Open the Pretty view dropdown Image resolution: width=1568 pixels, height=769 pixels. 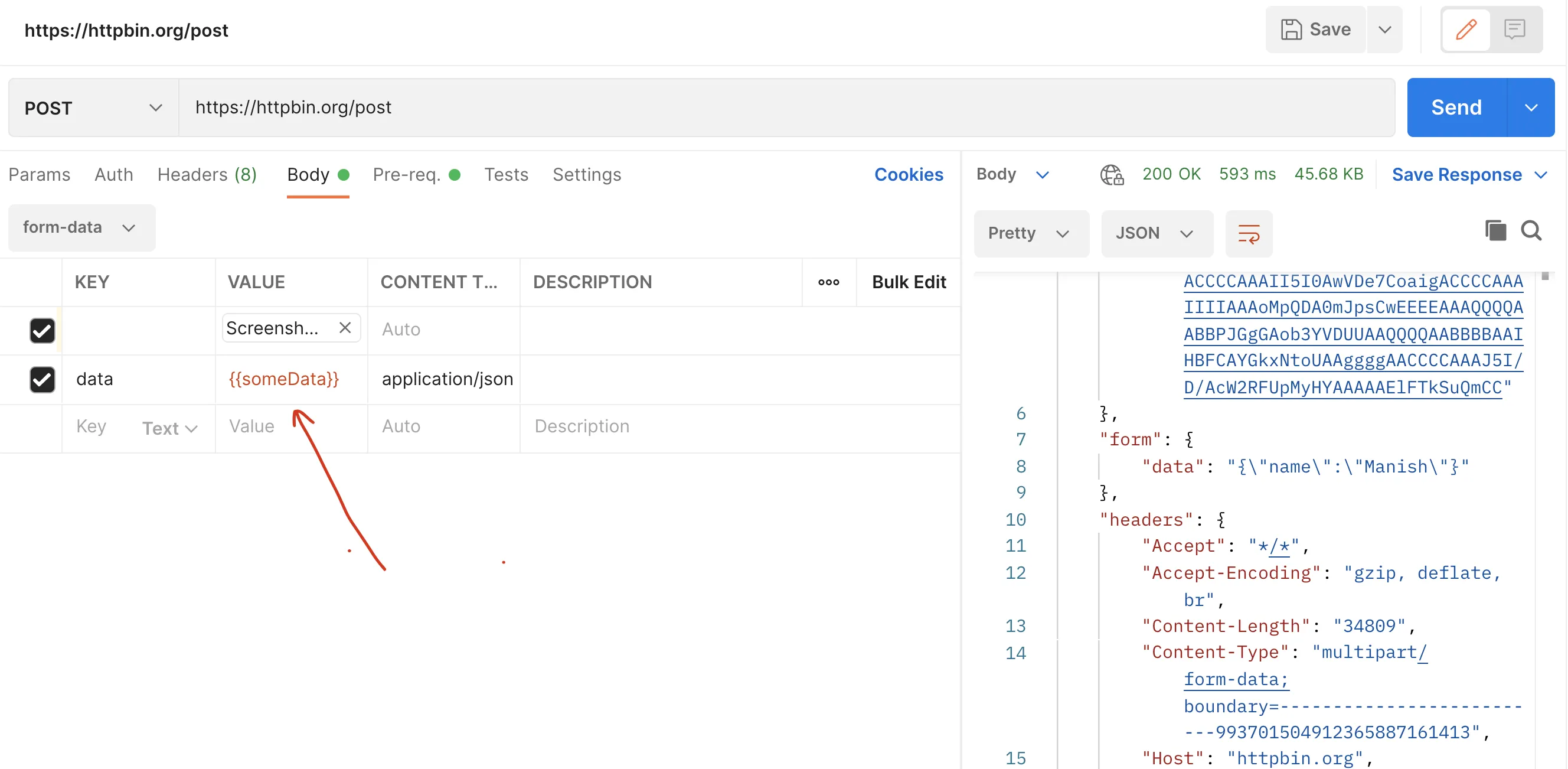(x=1030, y=234)
